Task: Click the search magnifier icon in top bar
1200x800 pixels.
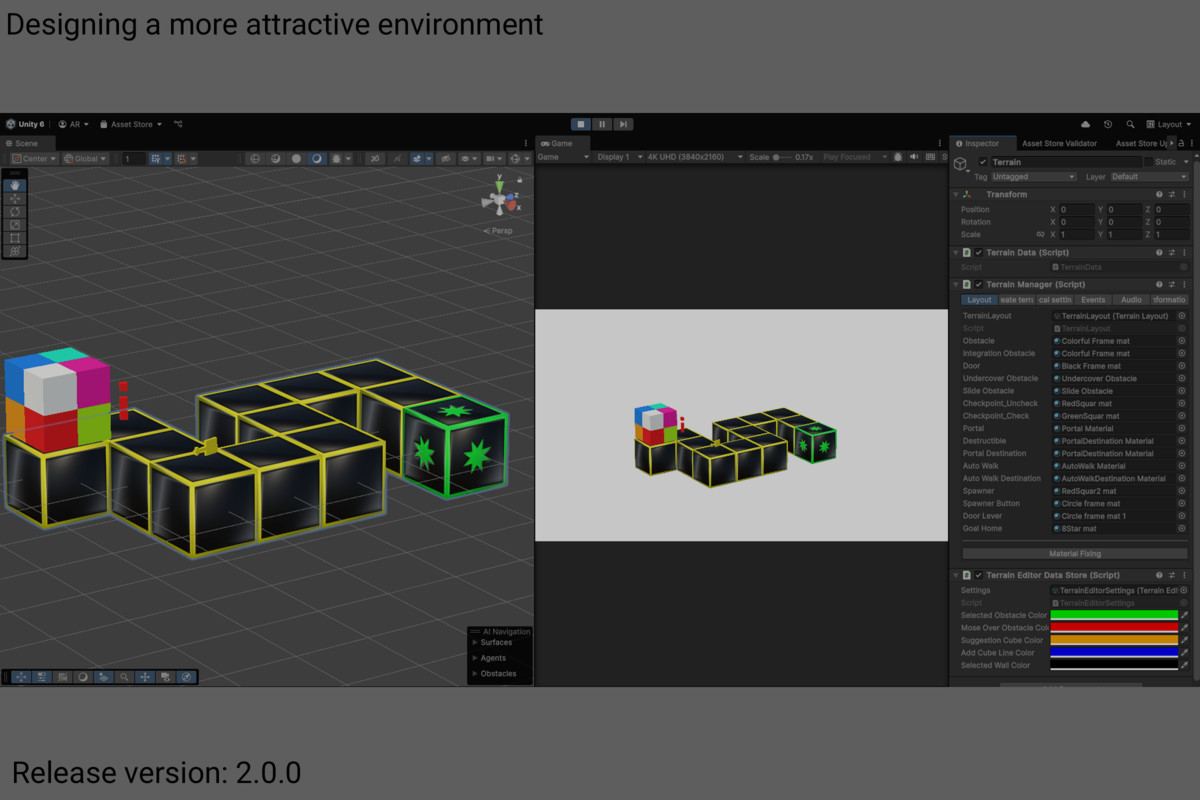Action: point(1130,125)
